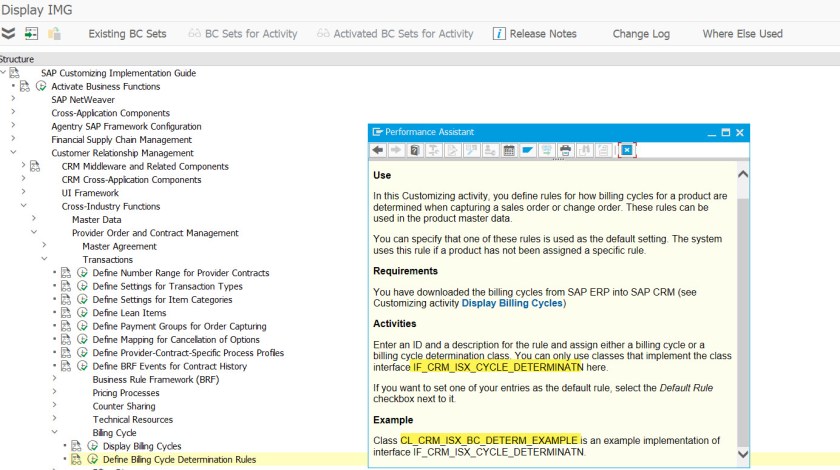The image size is (840, 470).
Task: Click Activated BC Sets for Activity
Action: pyautogui.click(x=395, y=34)
